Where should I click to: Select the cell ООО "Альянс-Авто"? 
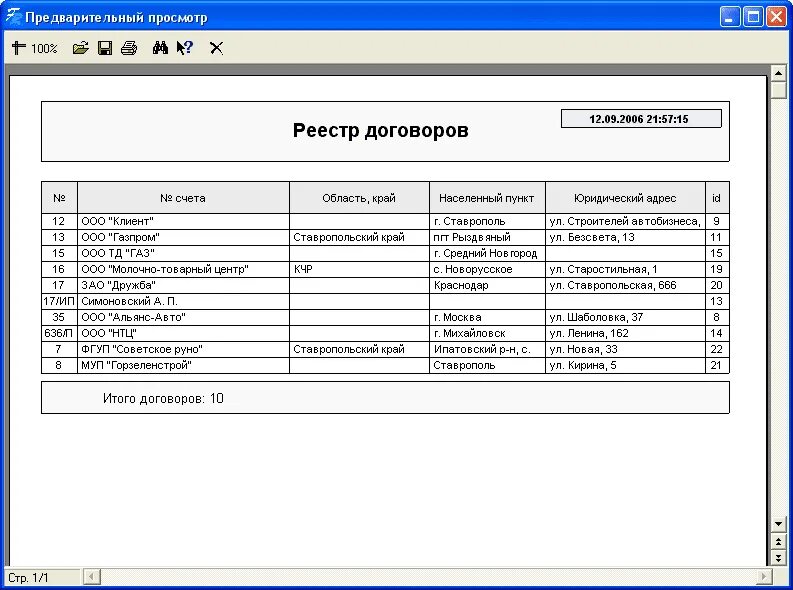coord(183,317)
